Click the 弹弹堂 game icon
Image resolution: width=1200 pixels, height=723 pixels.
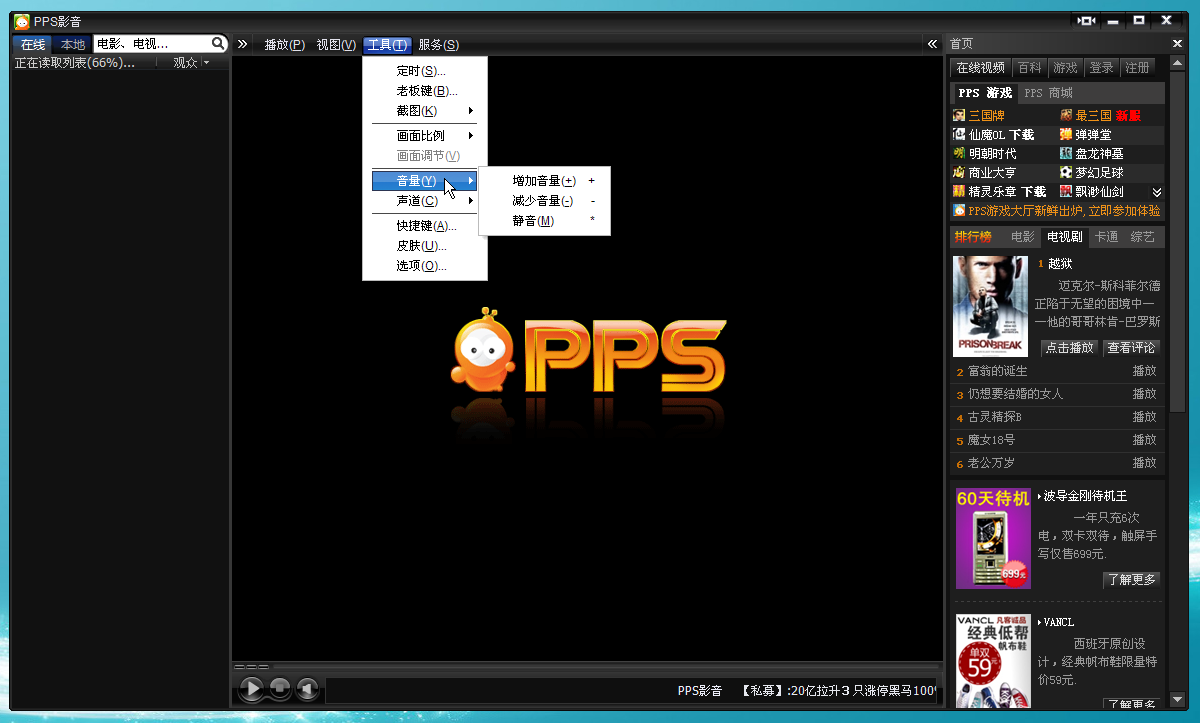[1066, 134]
